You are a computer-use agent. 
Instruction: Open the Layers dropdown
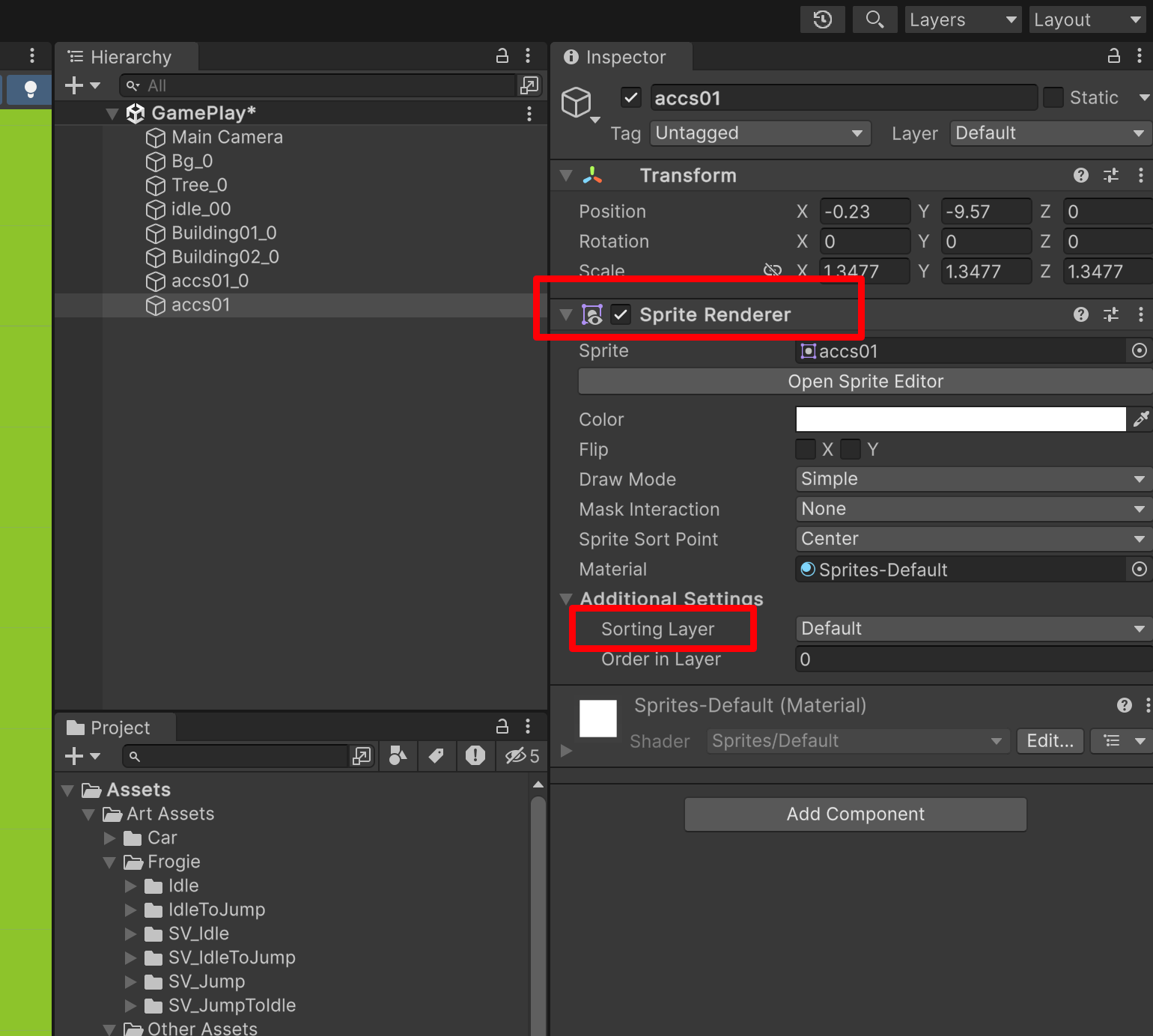click(964, 19)
